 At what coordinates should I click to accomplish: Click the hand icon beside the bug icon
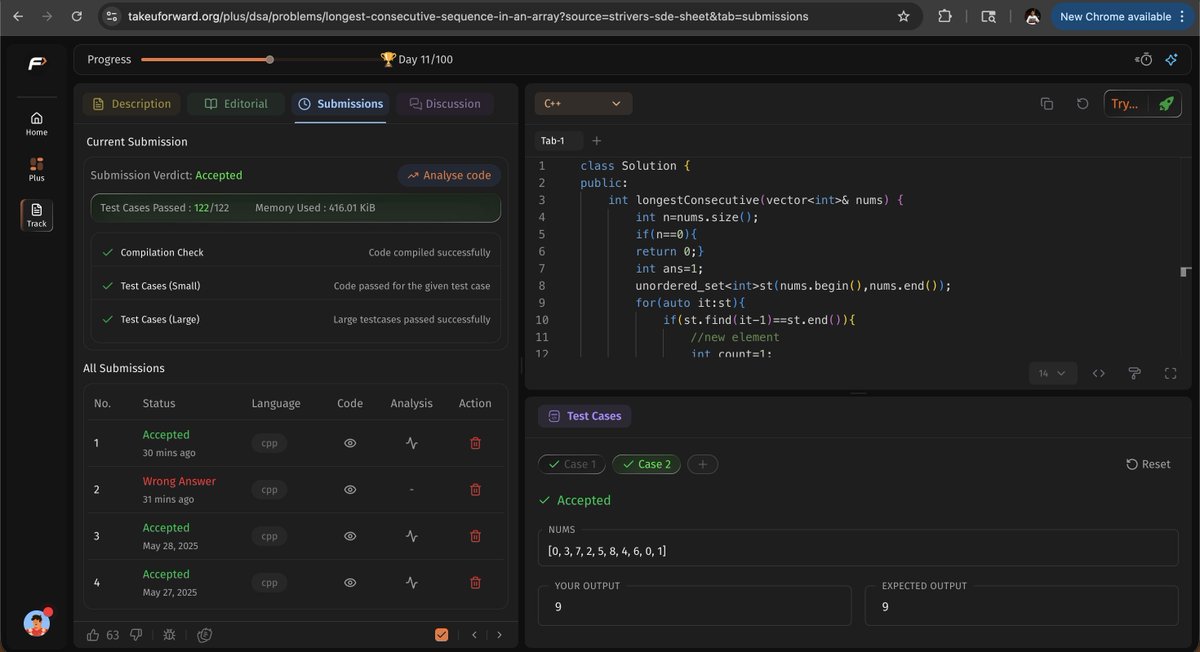click(x=204, y=634)
